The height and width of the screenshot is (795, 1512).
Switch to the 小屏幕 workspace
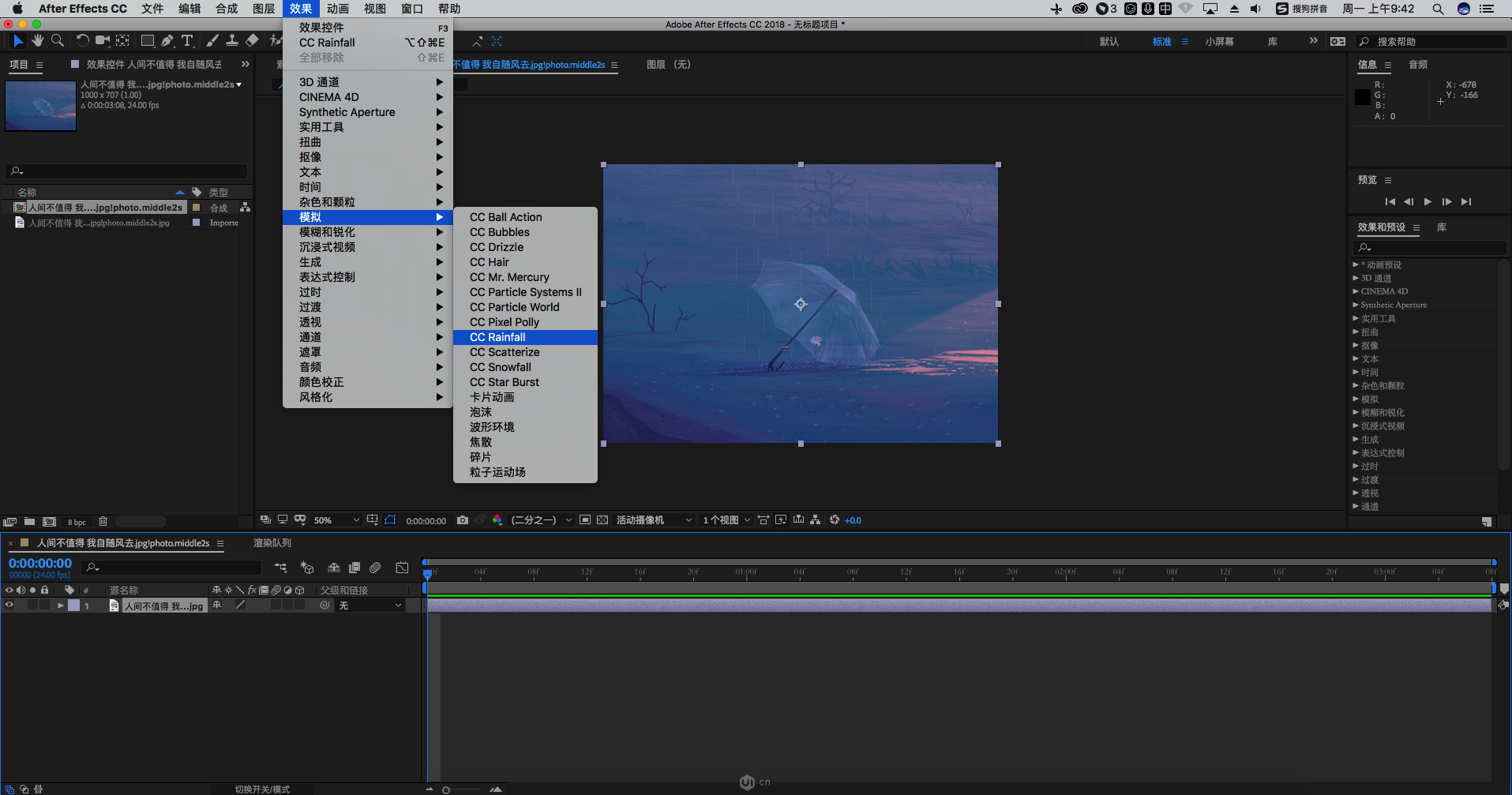(1220, 42)
